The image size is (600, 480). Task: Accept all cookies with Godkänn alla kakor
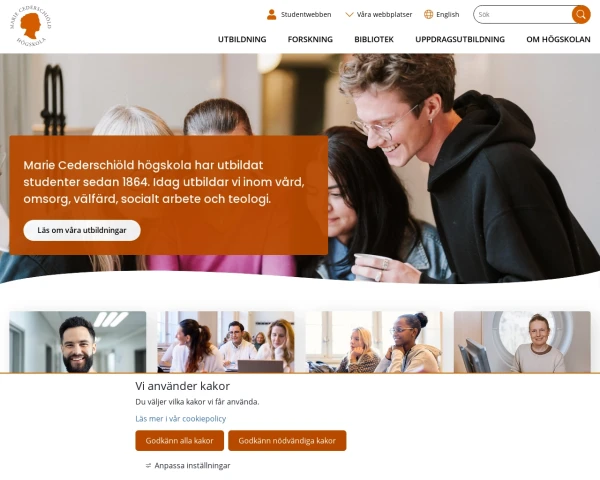tap(179, 441)
